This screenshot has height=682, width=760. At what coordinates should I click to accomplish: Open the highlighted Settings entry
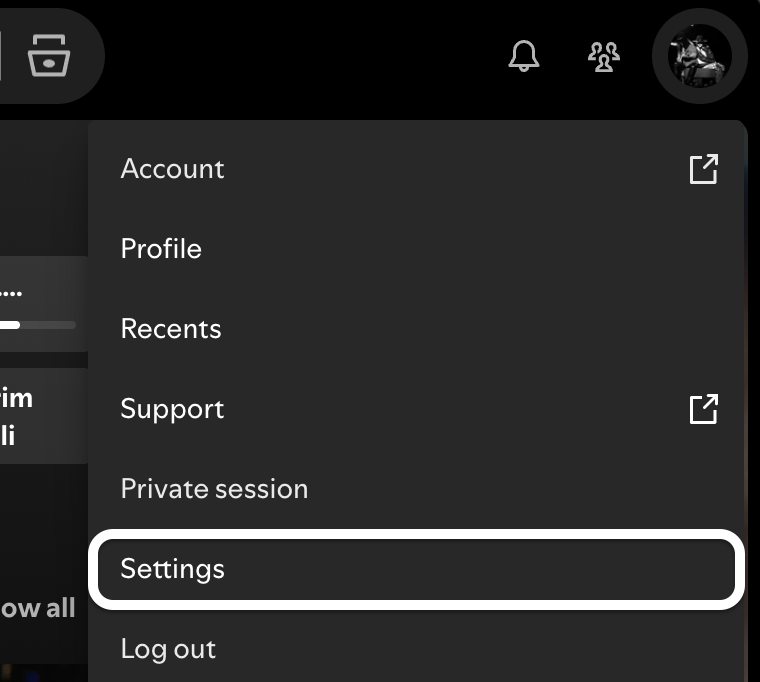[416, 569]
